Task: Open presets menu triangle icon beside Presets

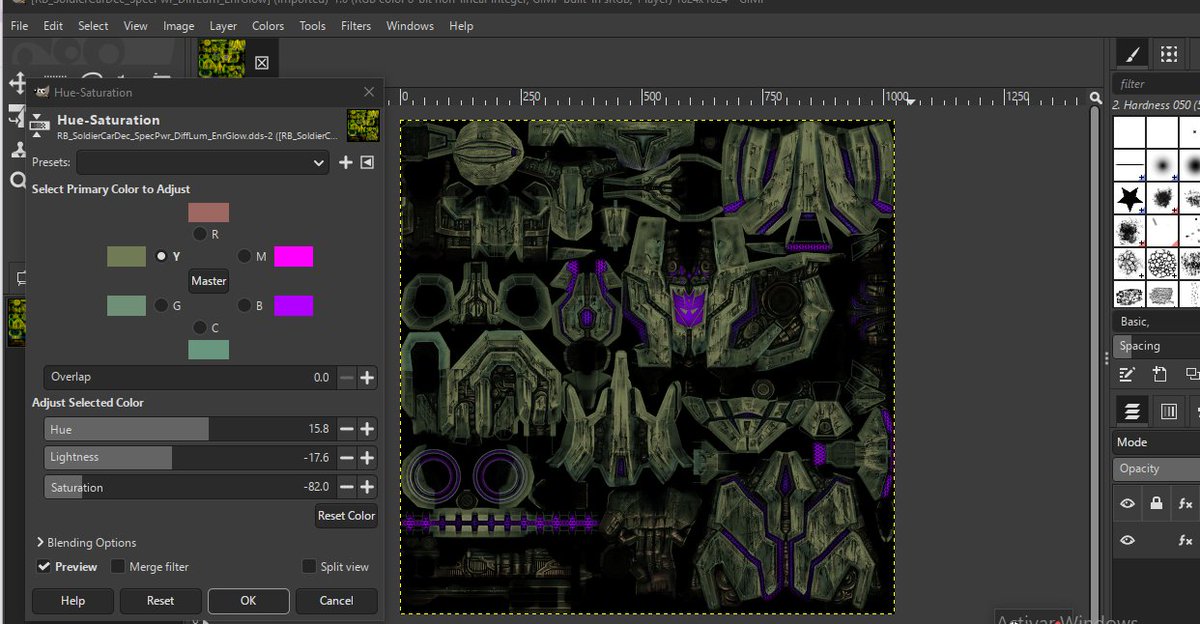Action: [367, 162]
